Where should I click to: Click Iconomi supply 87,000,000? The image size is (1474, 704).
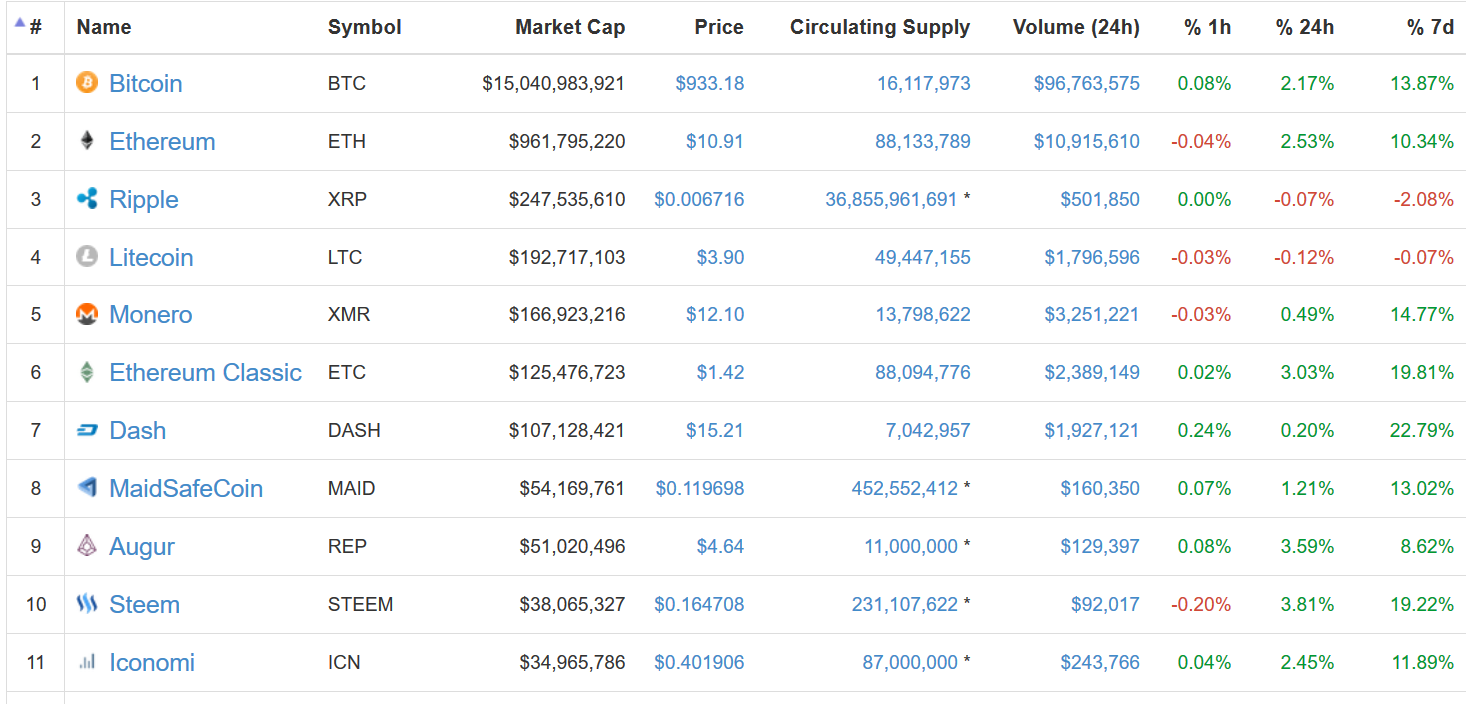coord(910,662)
